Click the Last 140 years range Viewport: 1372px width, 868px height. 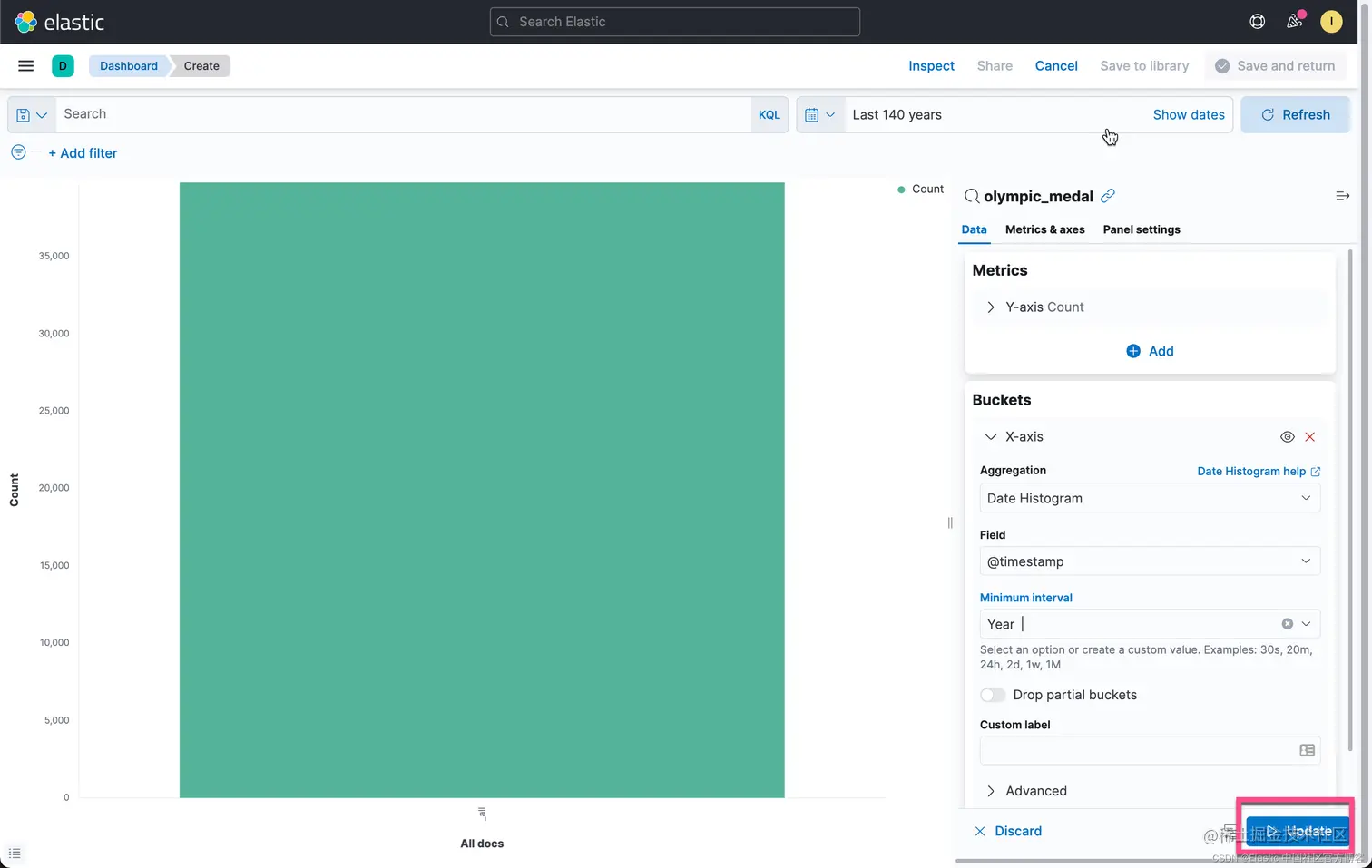click(x=897, y=115)
